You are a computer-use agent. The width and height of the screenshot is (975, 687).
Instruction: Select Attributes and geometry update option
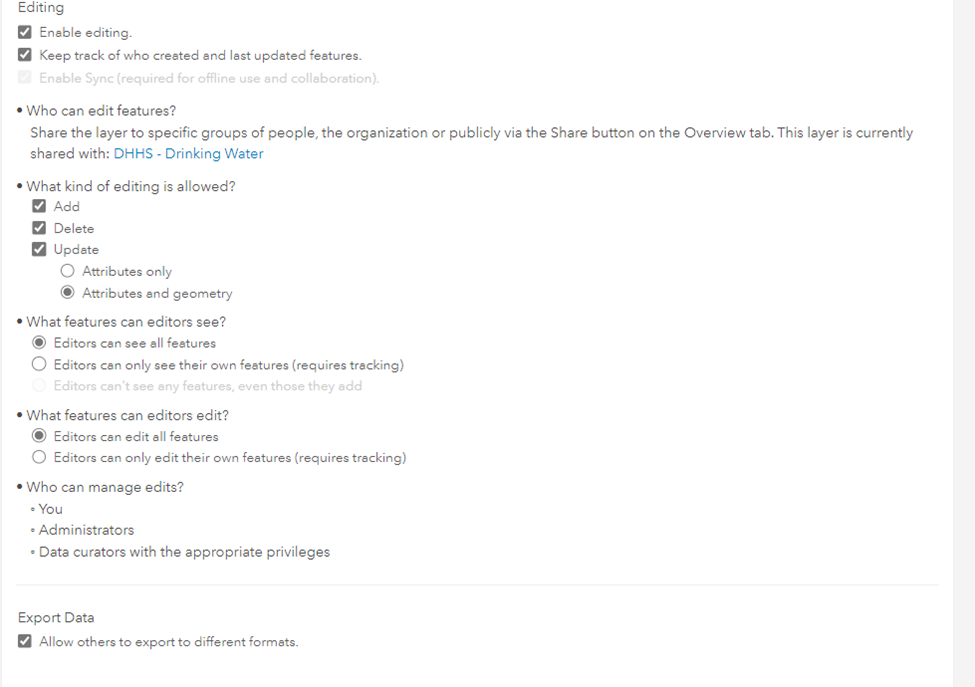(x=68, y=292)
